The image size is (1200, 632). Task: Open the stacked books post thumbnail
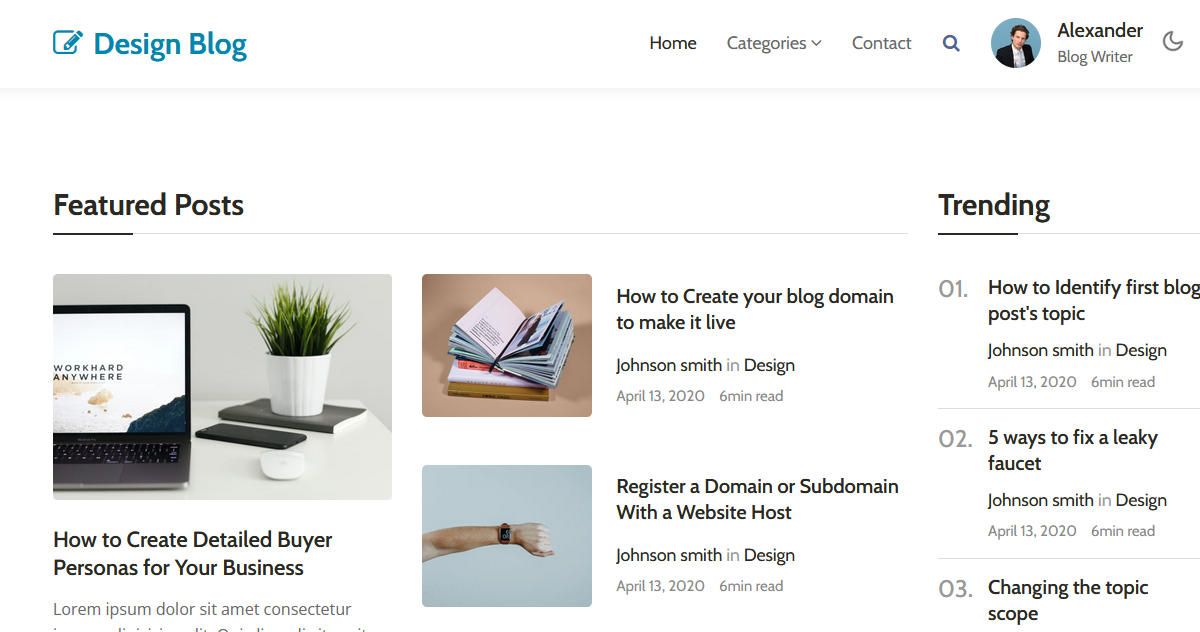506,345
